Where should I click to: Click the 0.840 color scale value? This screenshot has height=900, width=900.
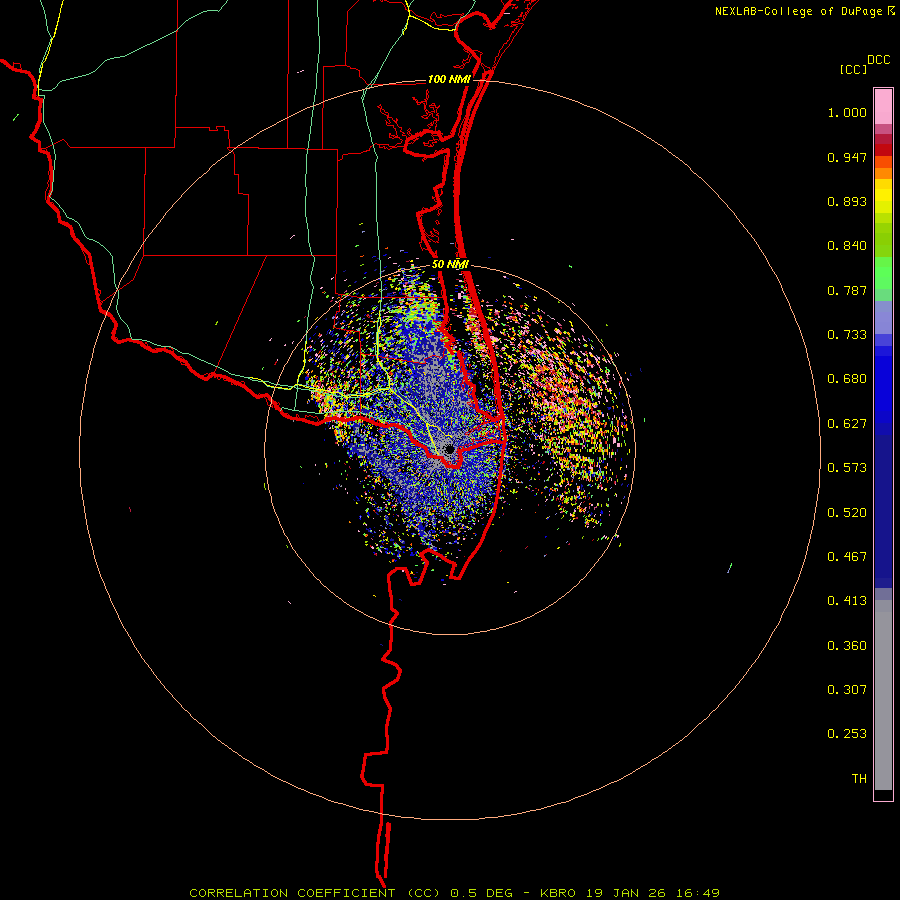click(x=847, y=246)
